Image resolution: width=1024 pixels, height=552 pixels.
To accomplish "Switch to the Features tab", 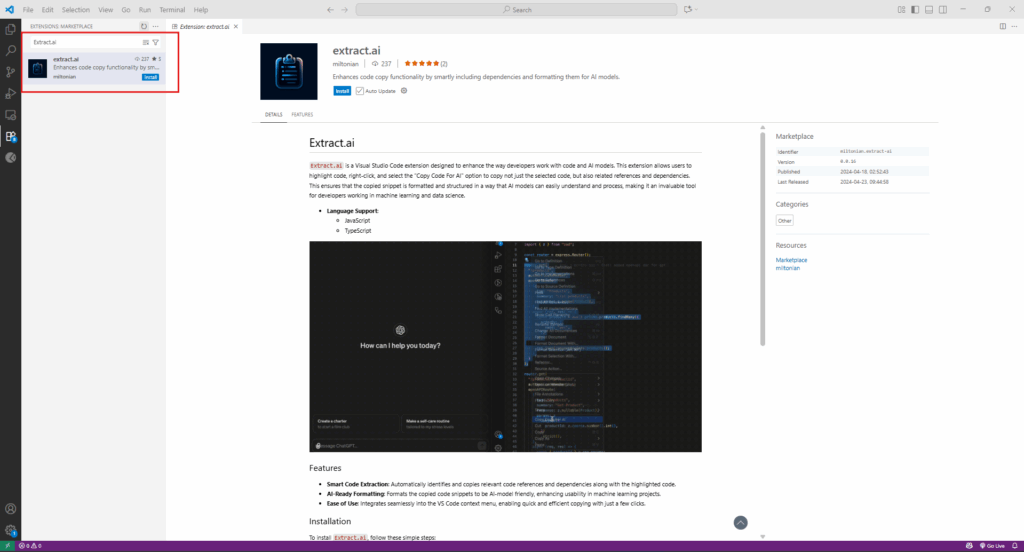I will point(302,115).
